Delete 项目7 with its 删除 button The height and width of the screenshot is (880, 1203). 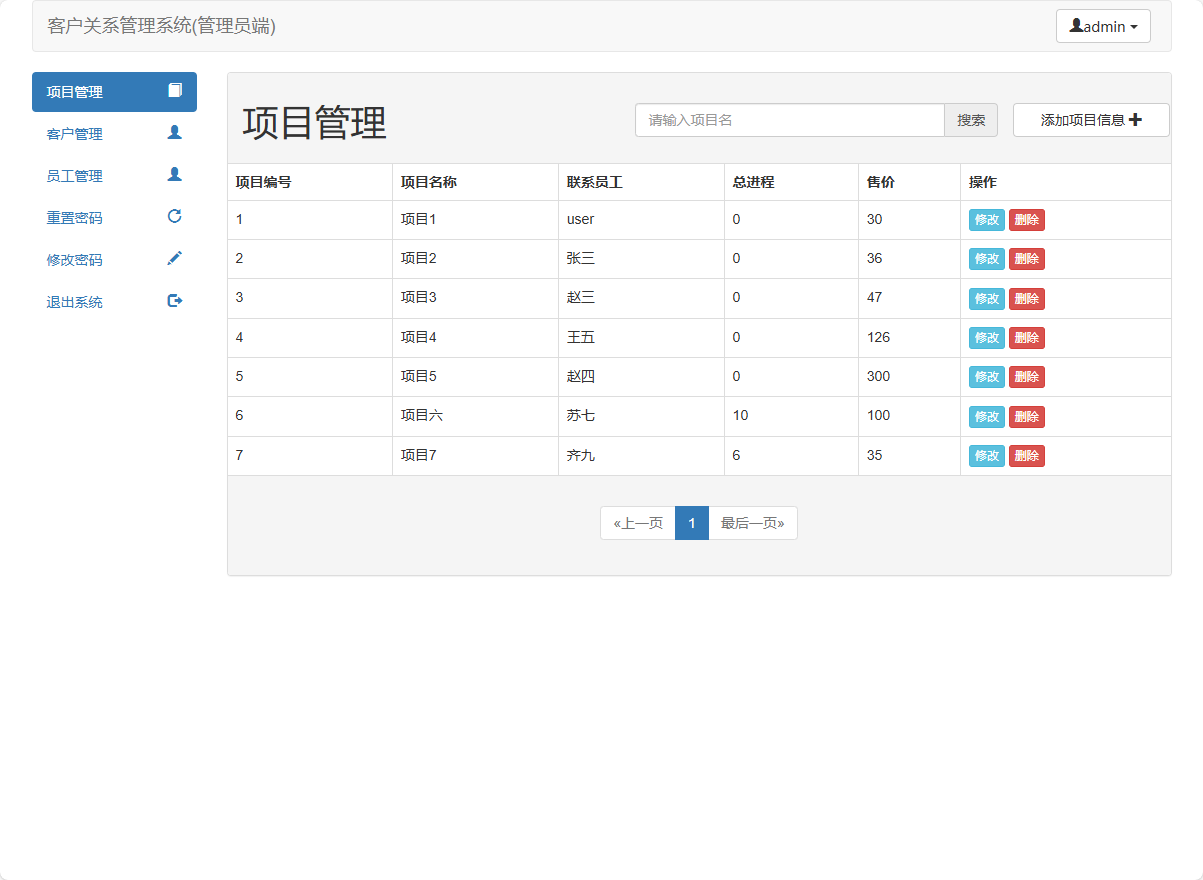pyautogui.click(x=1027, y=455)
